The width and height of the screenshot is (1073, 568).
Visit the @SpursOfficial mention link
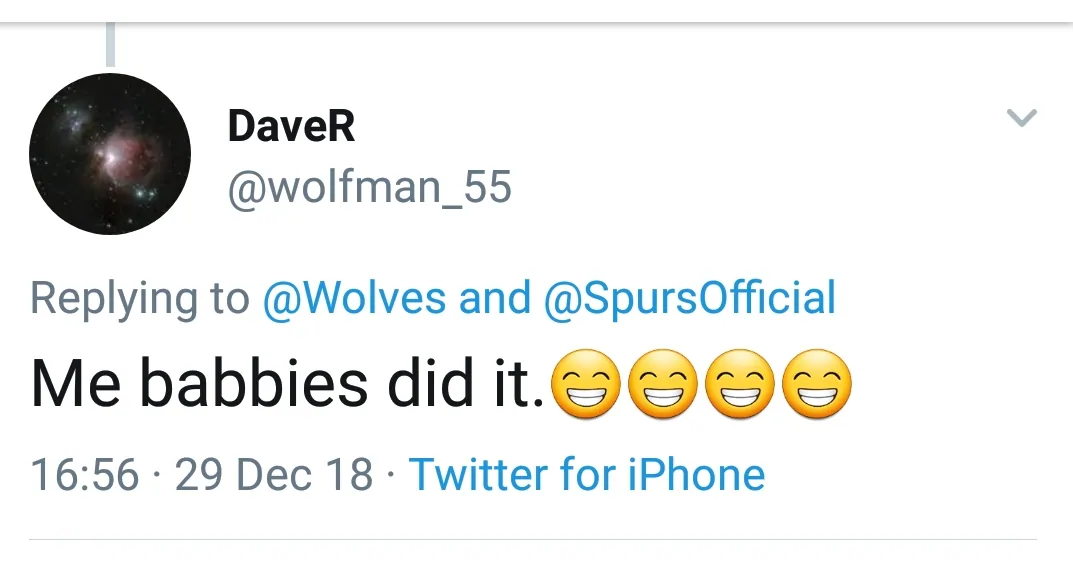tap(690, 298)
